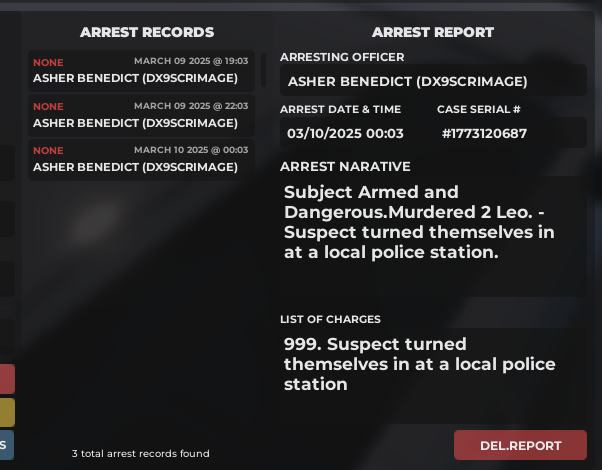Click the blue button on the left edge

7,445
